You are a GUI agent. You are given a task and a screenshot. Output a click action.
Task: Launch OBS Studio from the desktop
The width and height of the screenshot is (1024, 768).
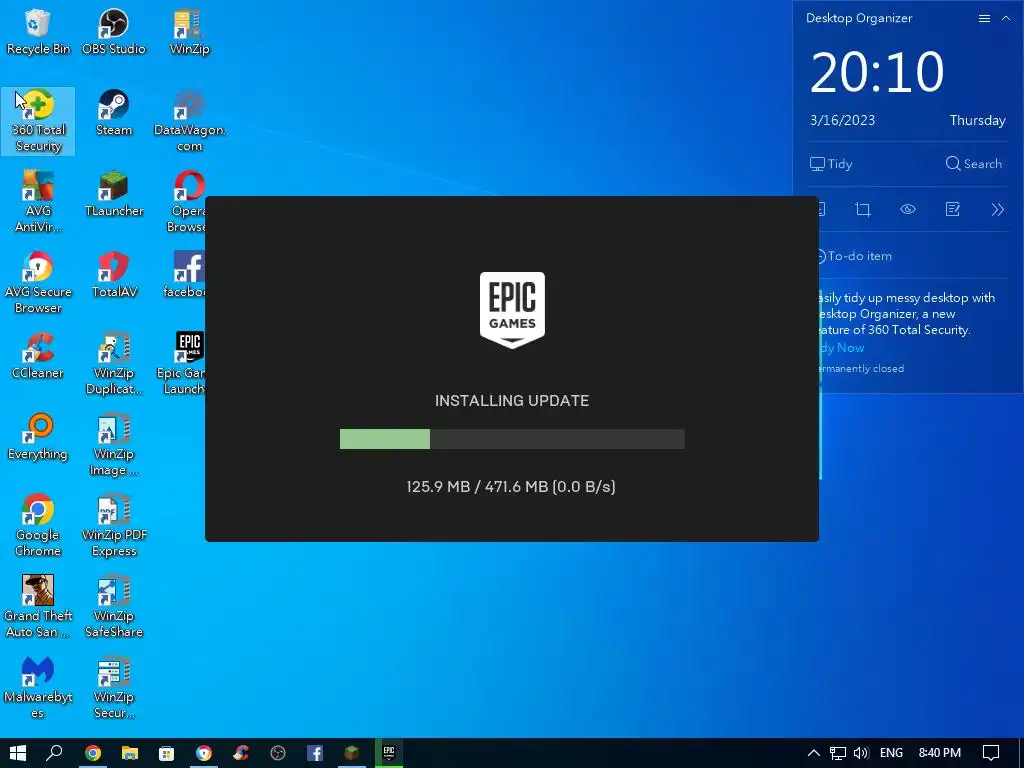114,33
